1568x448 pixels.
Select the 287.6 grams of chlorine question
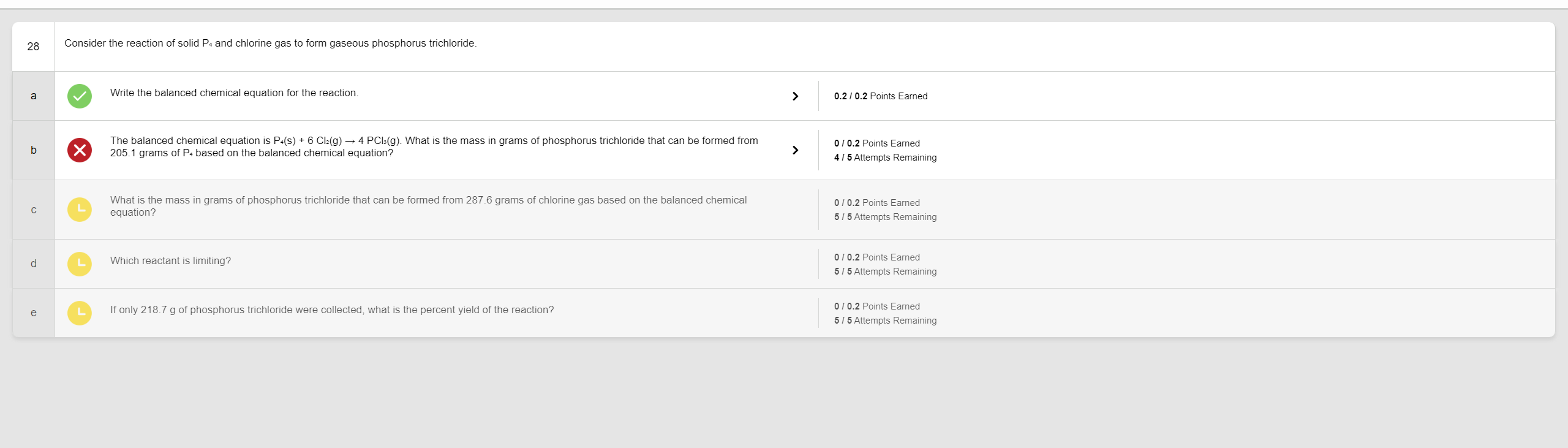[428, 207]
